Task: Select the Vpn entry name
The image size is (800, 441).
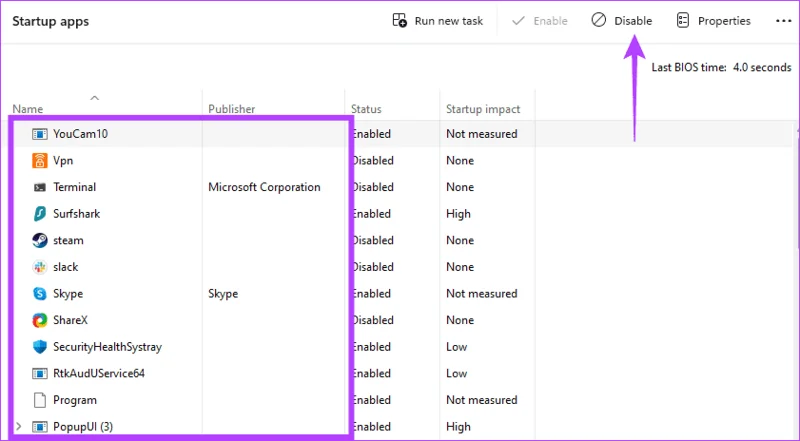Action: 63,161
